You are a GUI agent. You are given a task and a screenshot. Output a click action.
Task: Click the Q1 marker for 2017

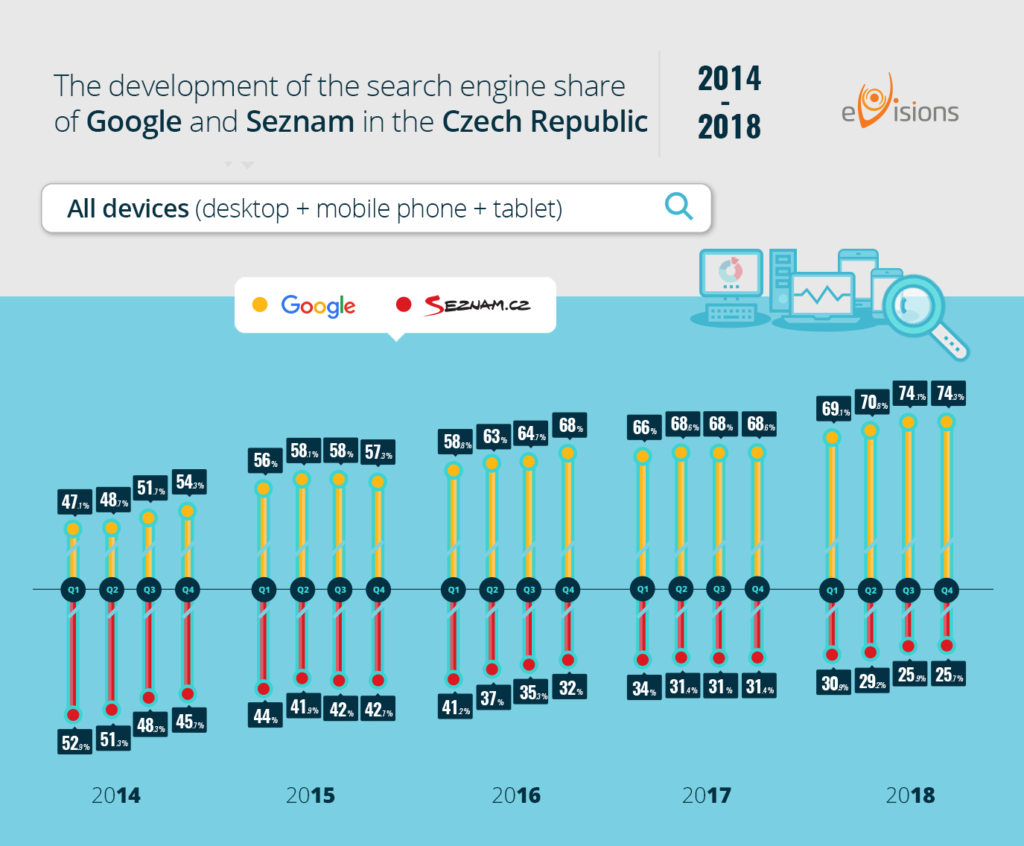pyautogui.click(x=643, y=589)
